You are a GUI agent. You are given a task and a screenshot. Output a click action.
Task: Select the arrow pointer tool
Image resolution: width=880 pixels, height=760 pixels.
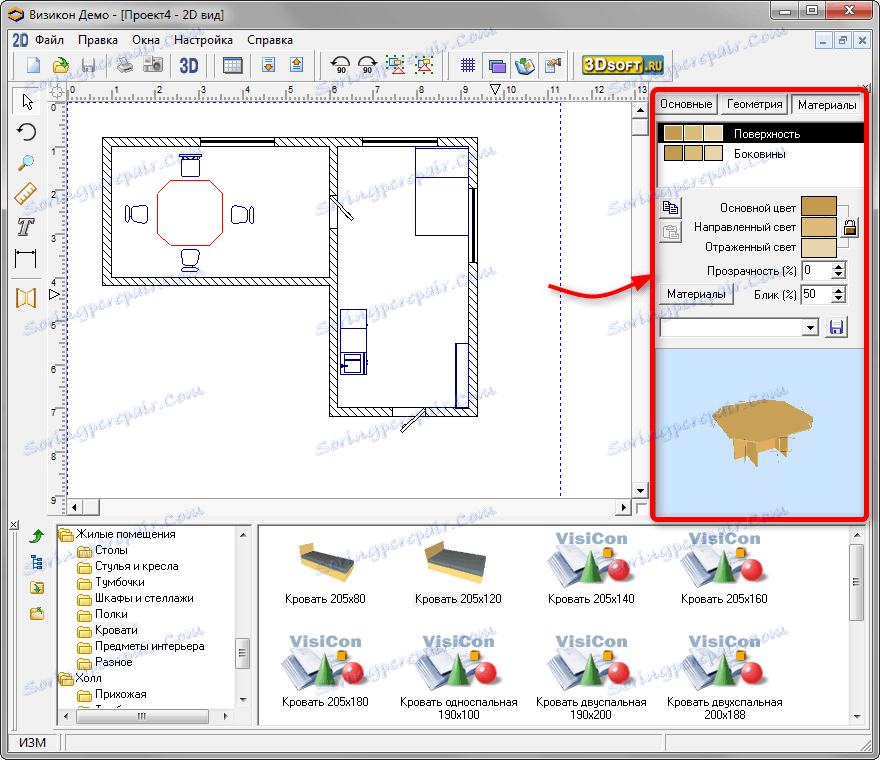[26, 102]
